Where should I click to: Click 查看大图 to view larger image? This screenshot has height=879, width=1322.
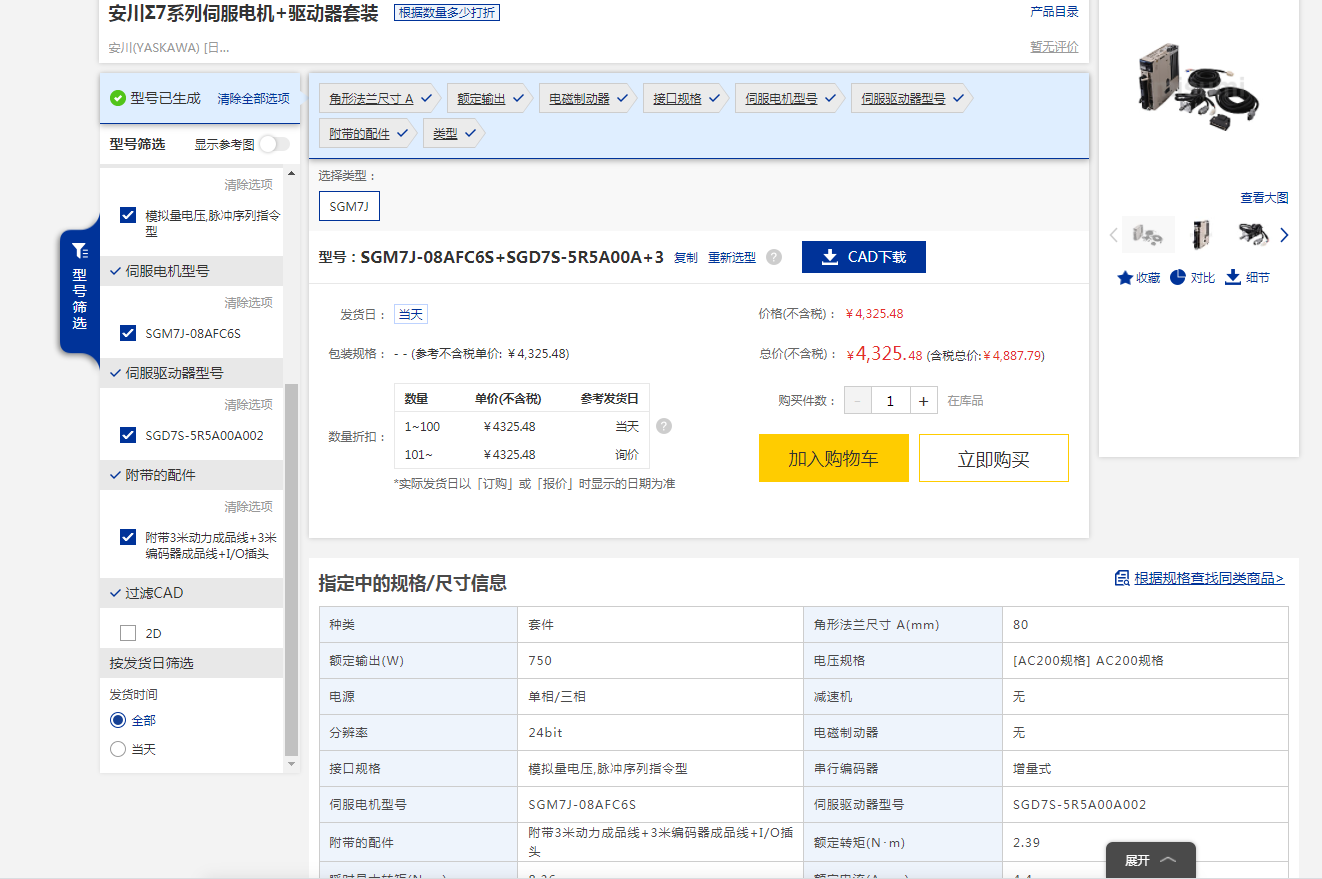[x=1265, y=198]
